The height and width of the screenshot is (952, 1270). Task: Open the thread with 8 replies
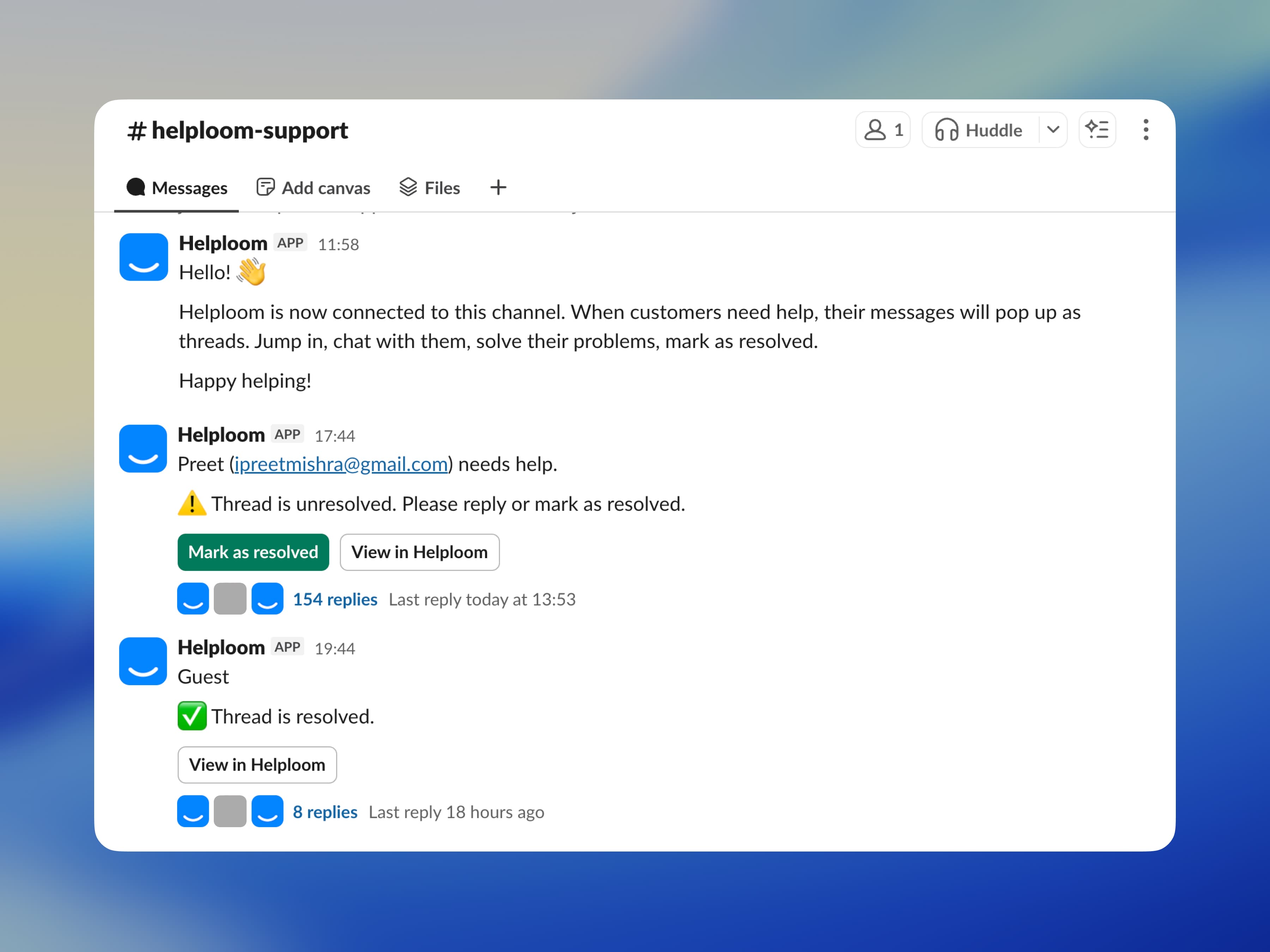coord(325,811)
